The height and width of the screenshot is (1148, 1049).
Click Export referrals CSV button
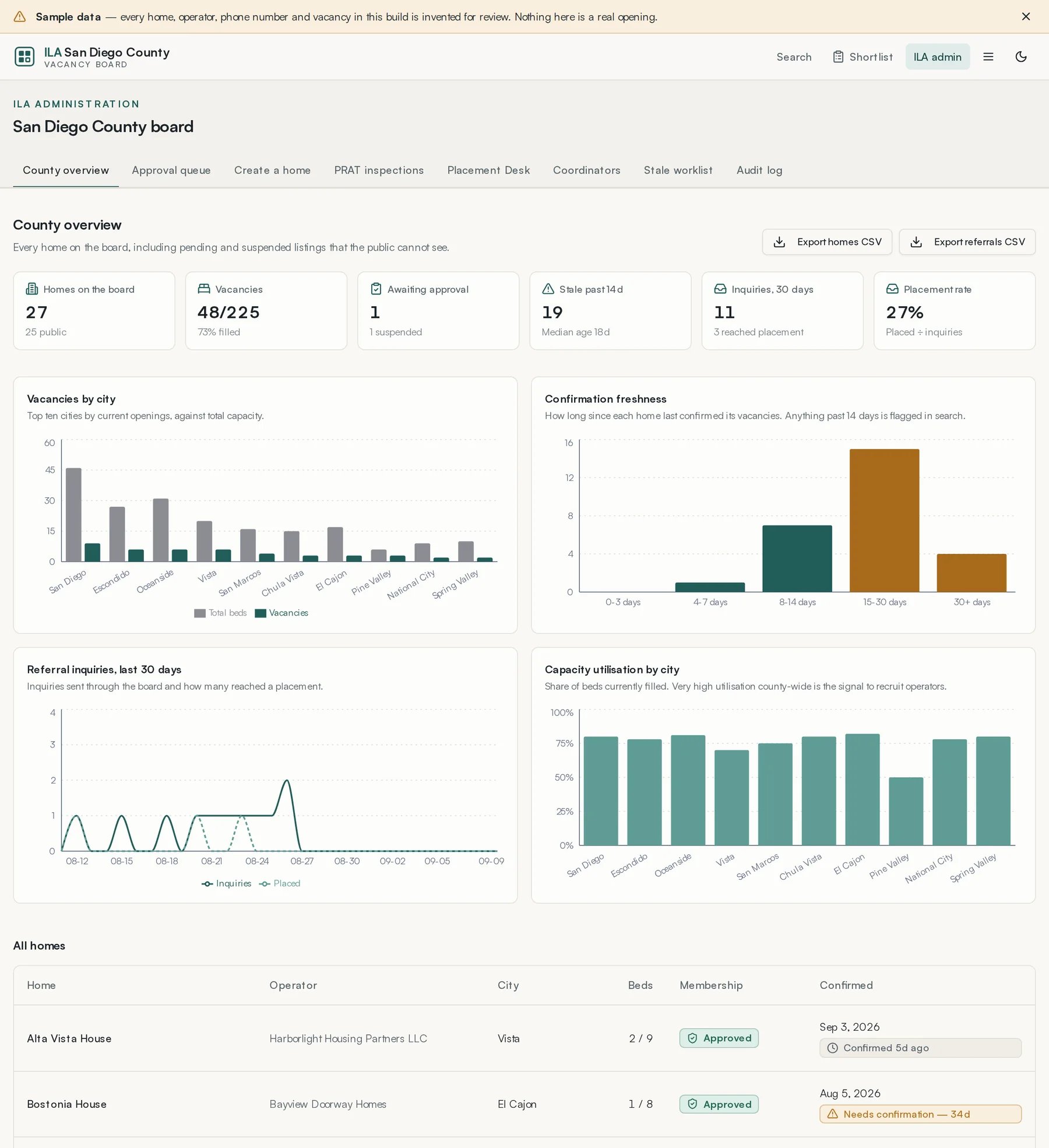coord(967,242)
